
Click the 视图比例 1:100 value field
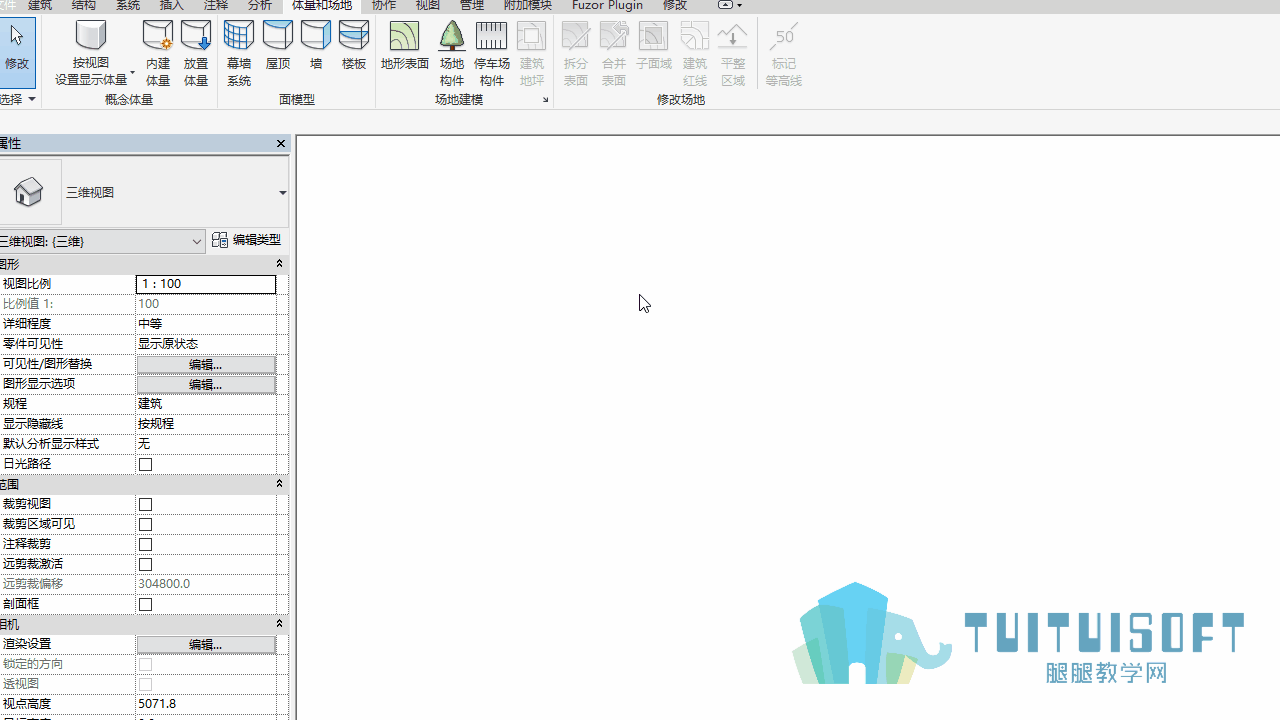point(206,284)
